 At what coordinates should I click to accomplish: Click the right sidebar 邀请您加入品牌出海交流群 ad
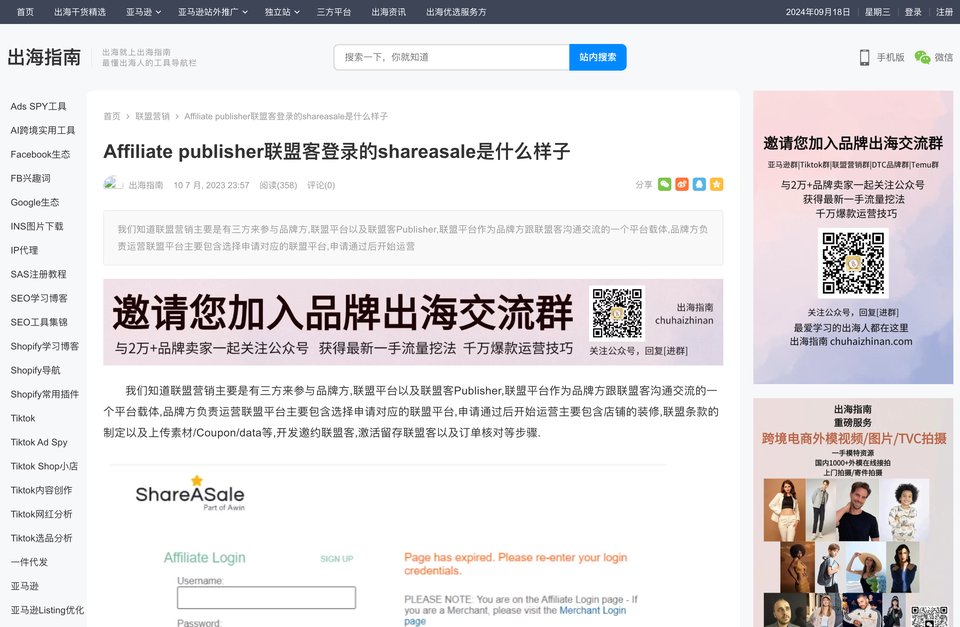pos(853,238)
